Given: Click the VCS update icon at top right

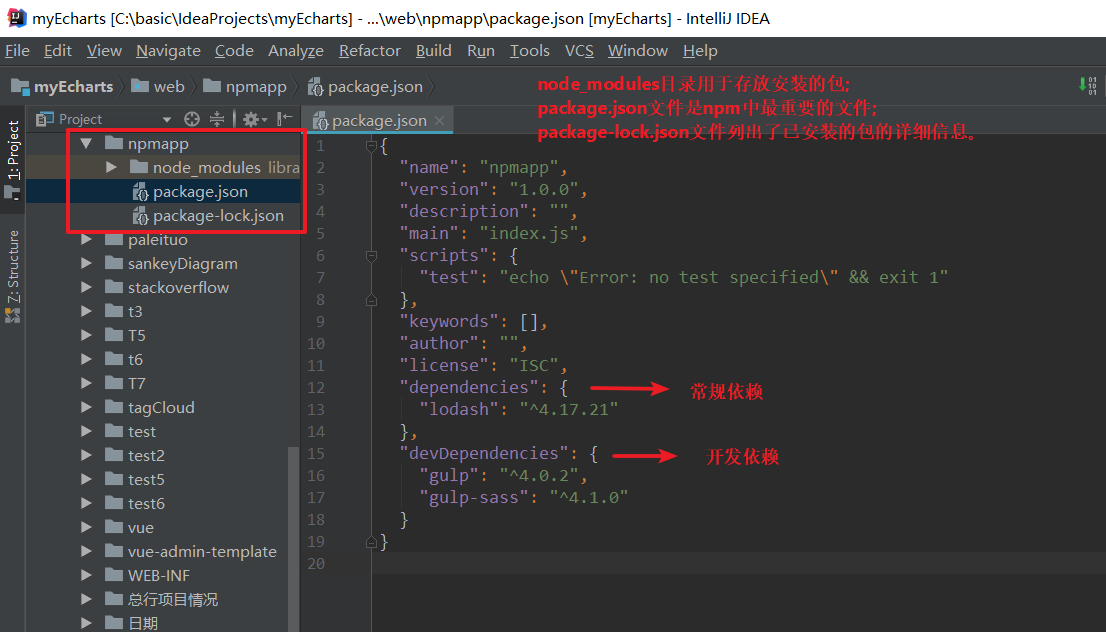Looking at the screenshot, I should pos(1087,86).
